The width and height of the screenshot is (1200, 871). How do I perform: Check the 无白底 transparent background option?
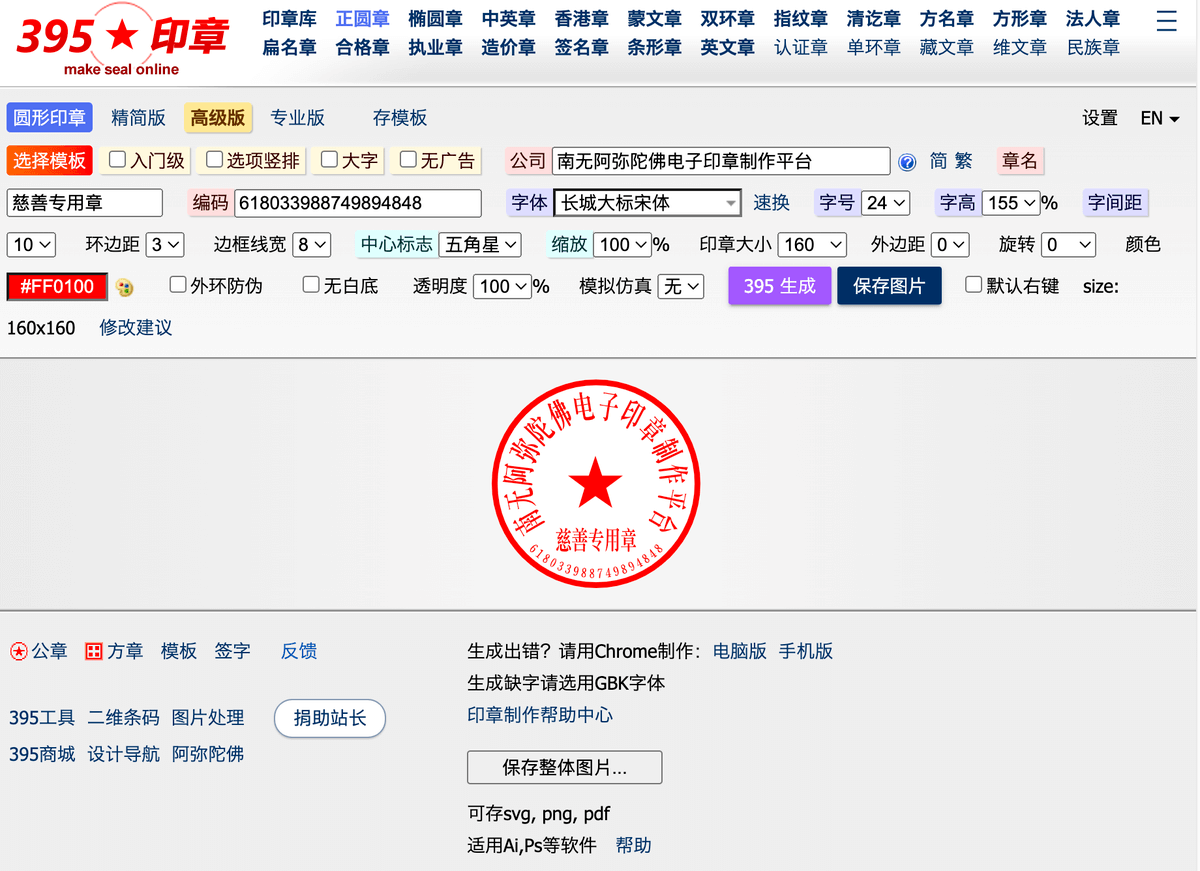pyautogui.click(x=311, y=284)
